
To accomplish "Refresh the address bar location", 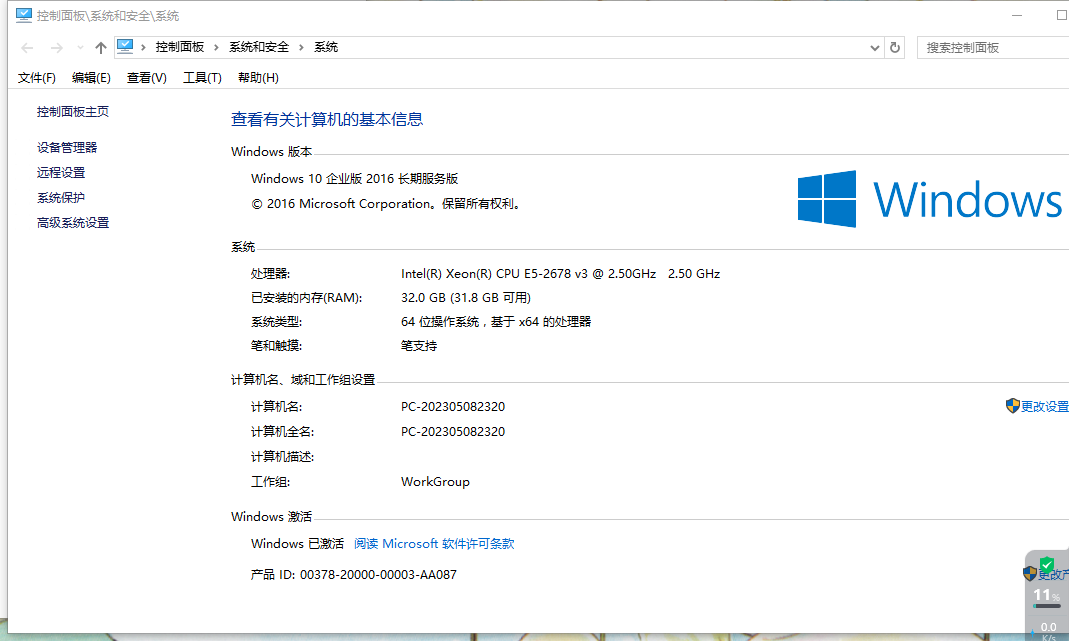I will [x=895, y=47].
